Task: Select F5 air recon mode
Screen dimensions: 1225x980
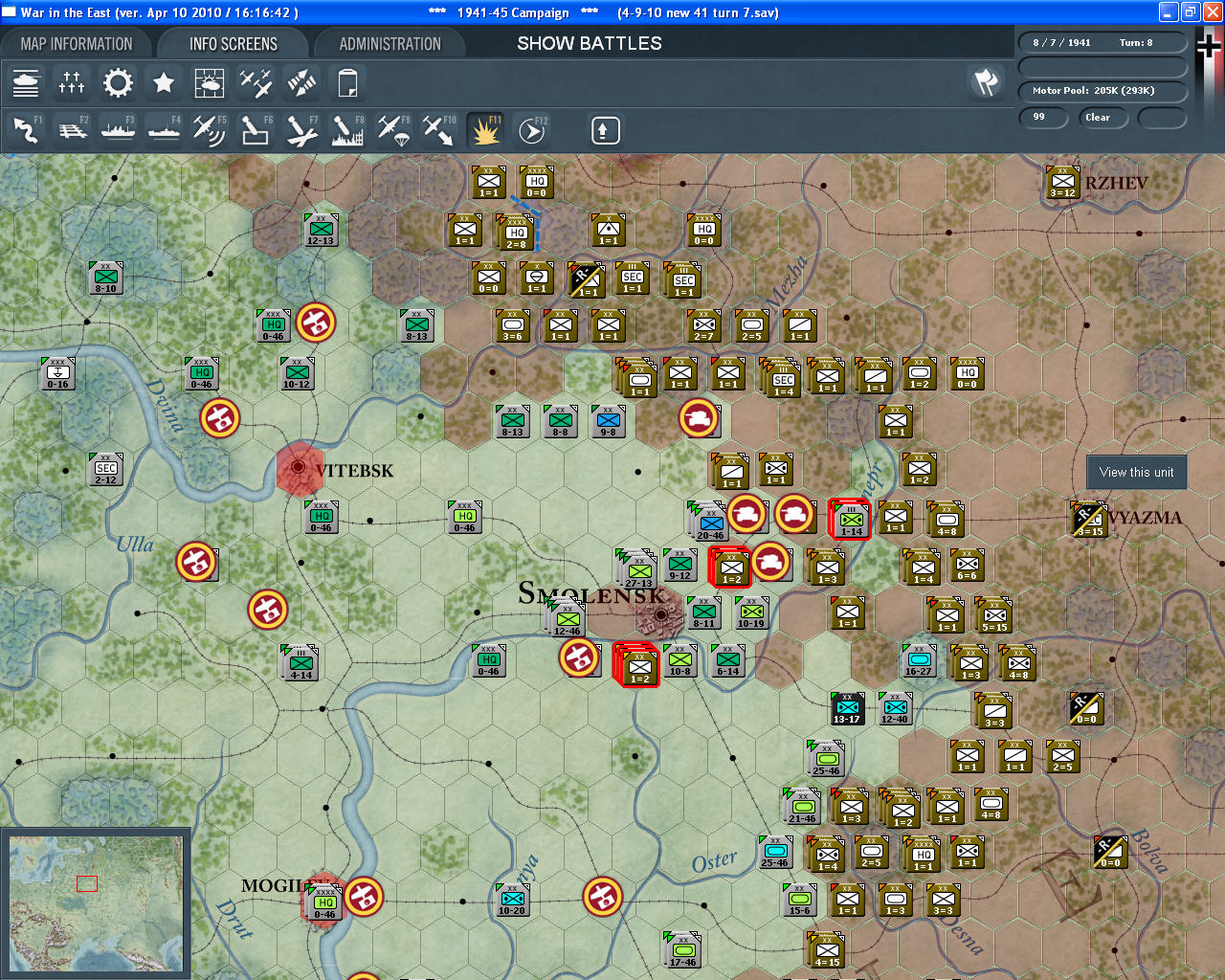Action: click(210, 130)
